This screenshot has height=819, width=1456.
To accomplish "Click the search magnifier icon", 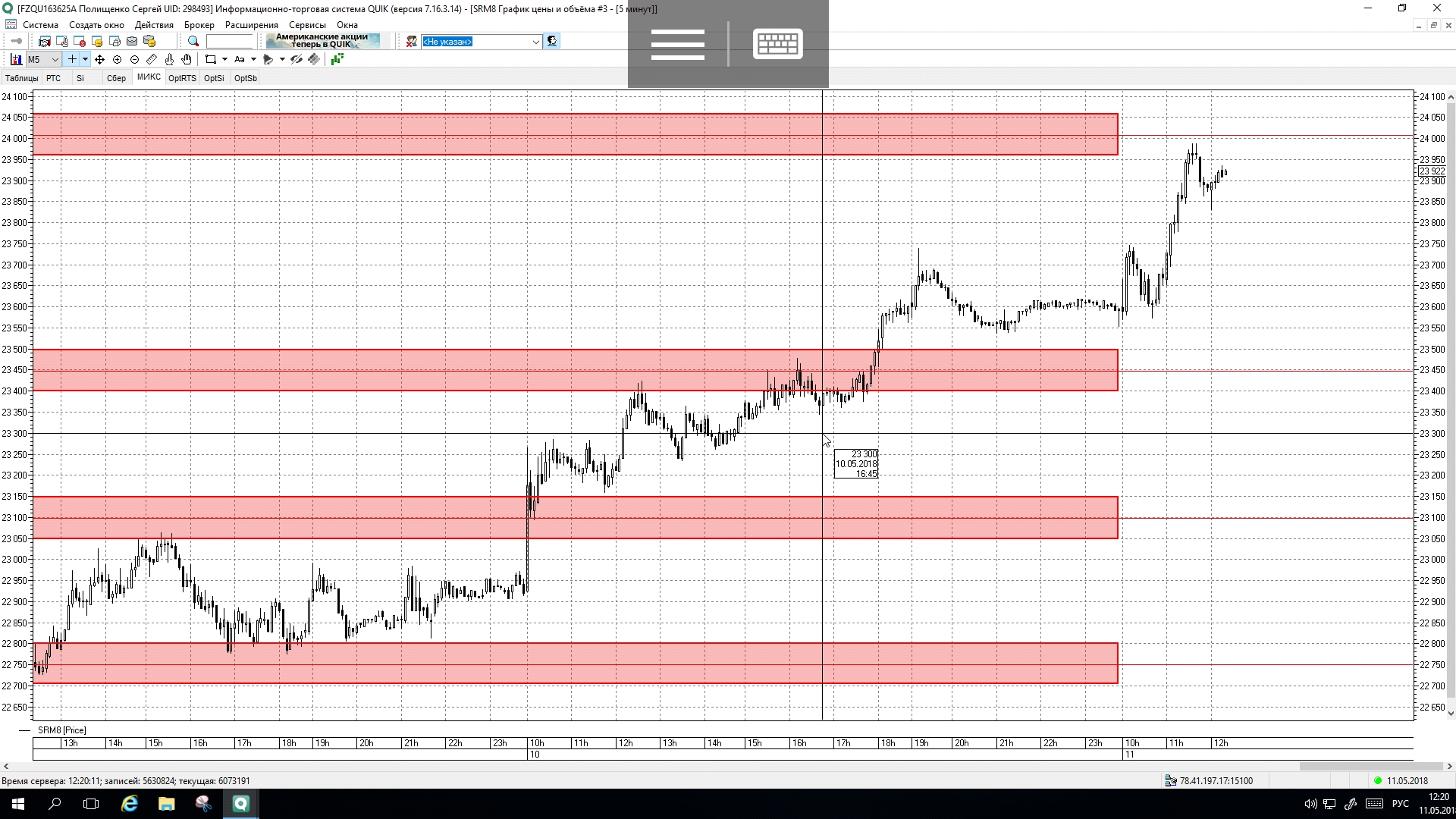I will click(x=193, y=42).
